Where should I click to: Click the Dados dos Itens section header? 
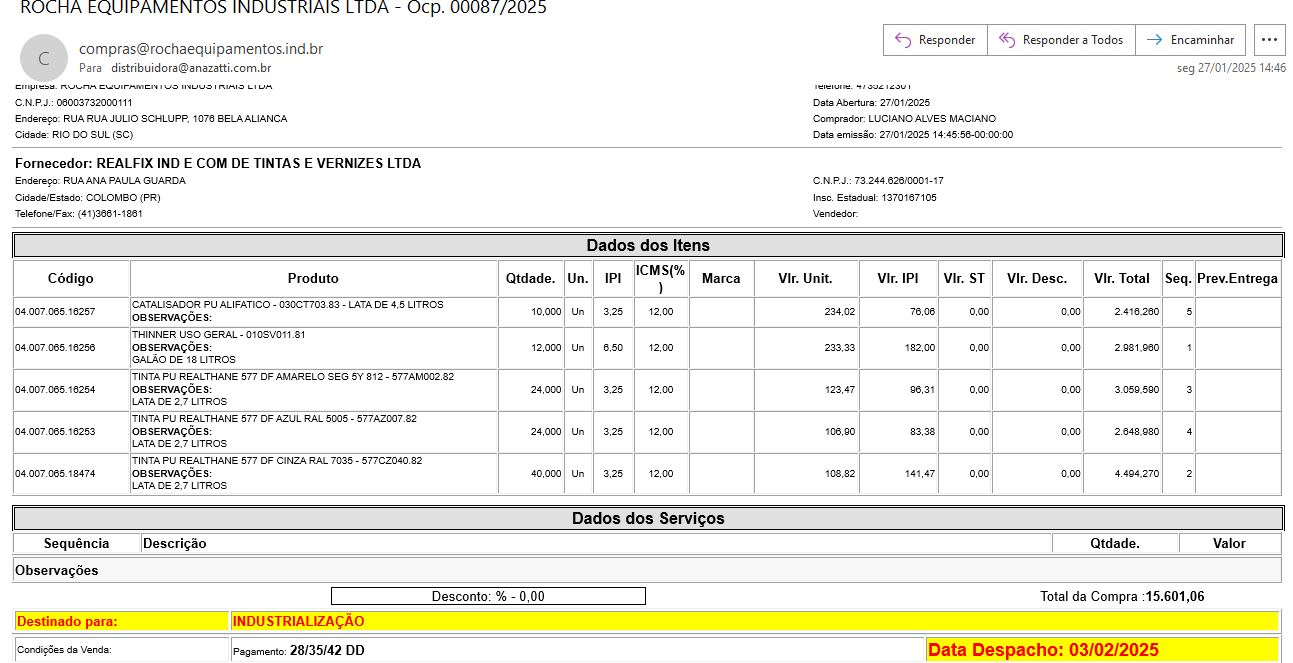647,245
